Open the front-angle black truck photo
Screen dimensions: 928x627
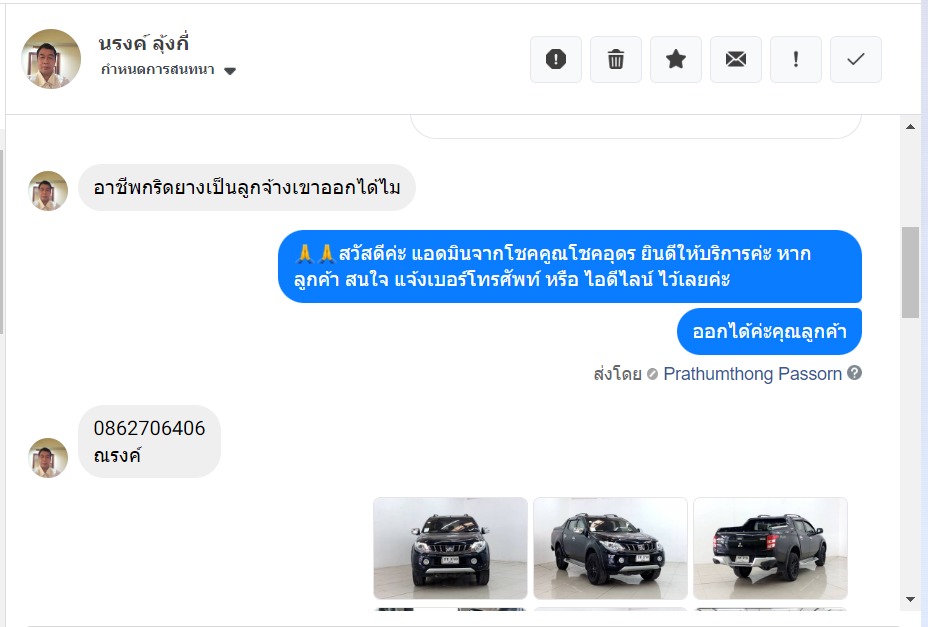pos(610,548)
